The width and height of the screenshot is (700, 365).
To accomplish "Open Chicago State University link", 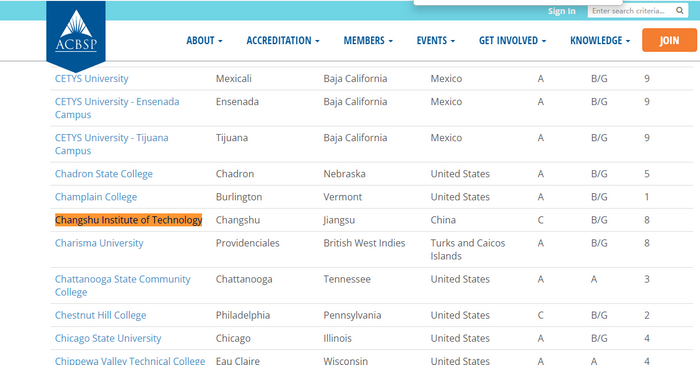I will pos(108,339).
